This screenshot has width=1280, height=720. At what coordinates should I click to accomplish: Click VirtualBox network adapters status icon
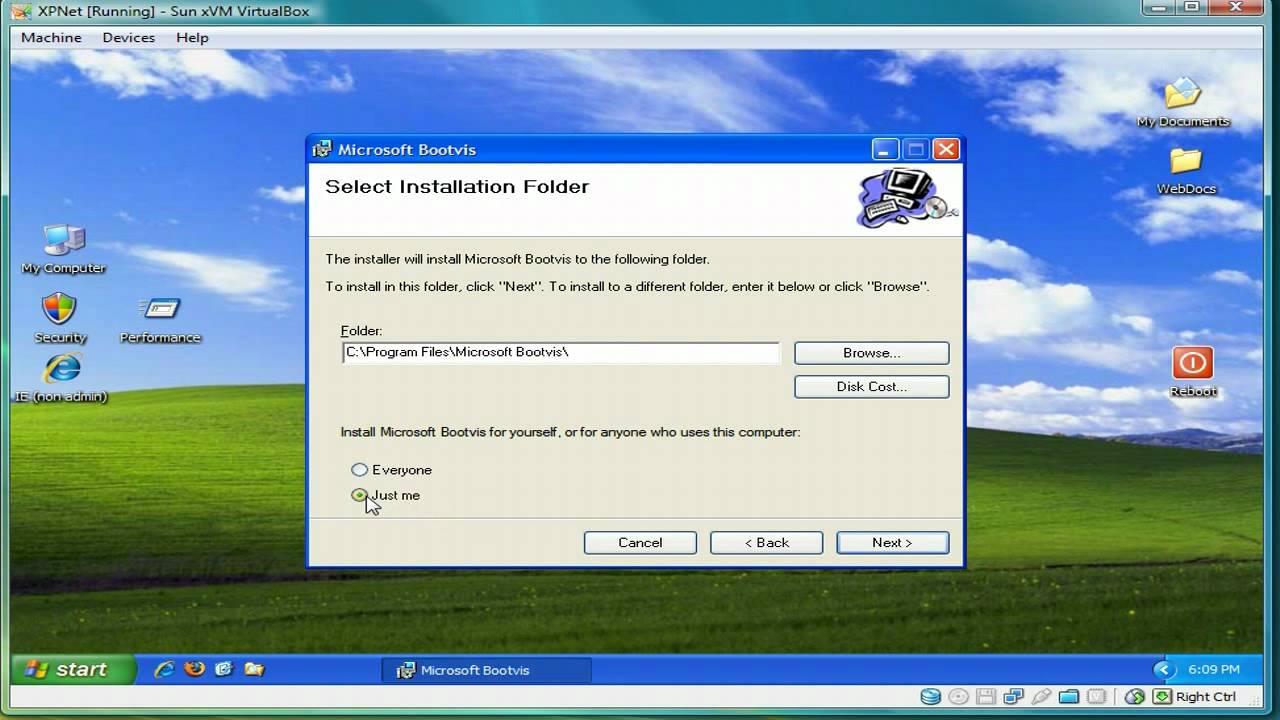(x=1014, y=697)
